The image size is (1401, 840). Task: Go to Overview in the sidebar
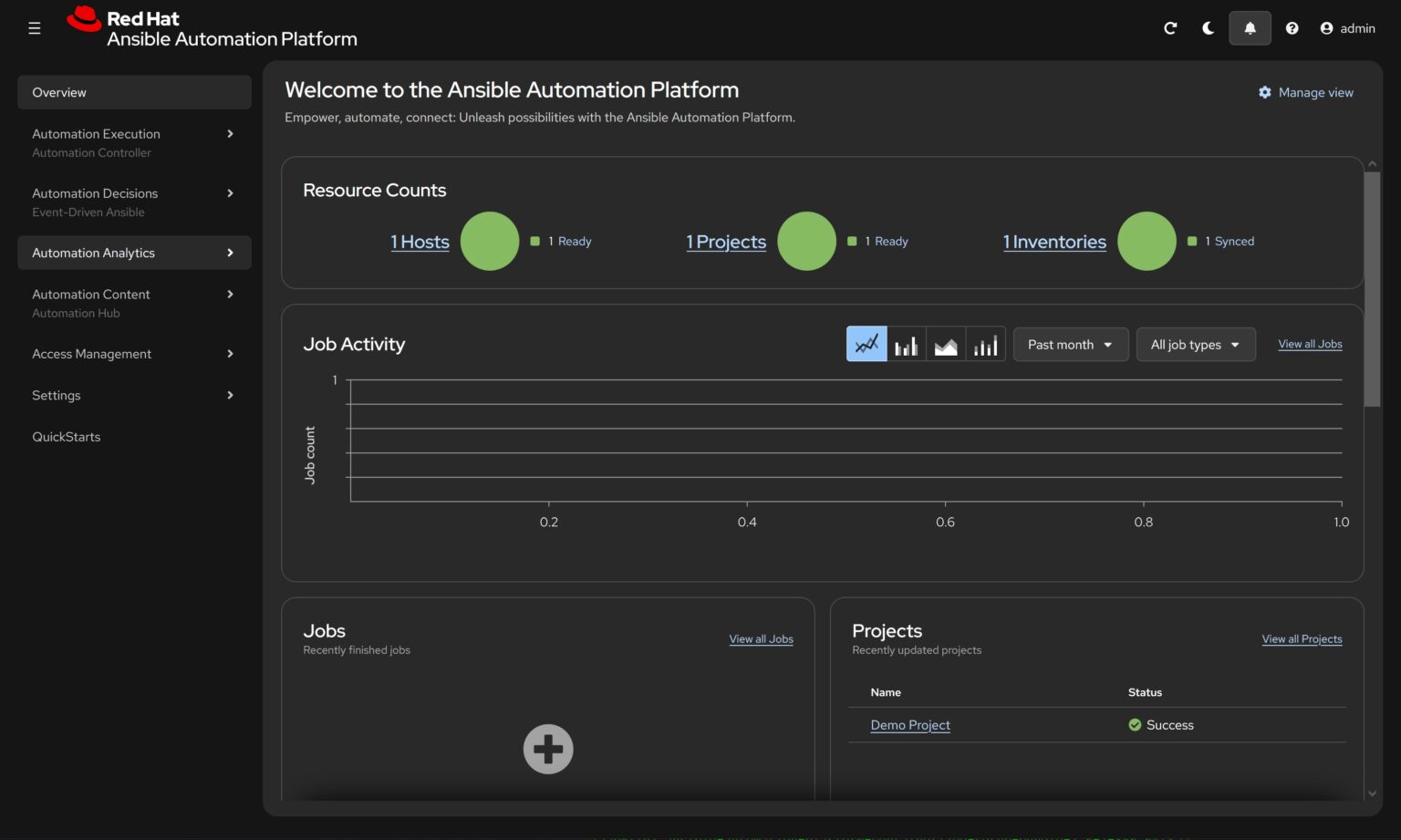[x=134, y=92]
